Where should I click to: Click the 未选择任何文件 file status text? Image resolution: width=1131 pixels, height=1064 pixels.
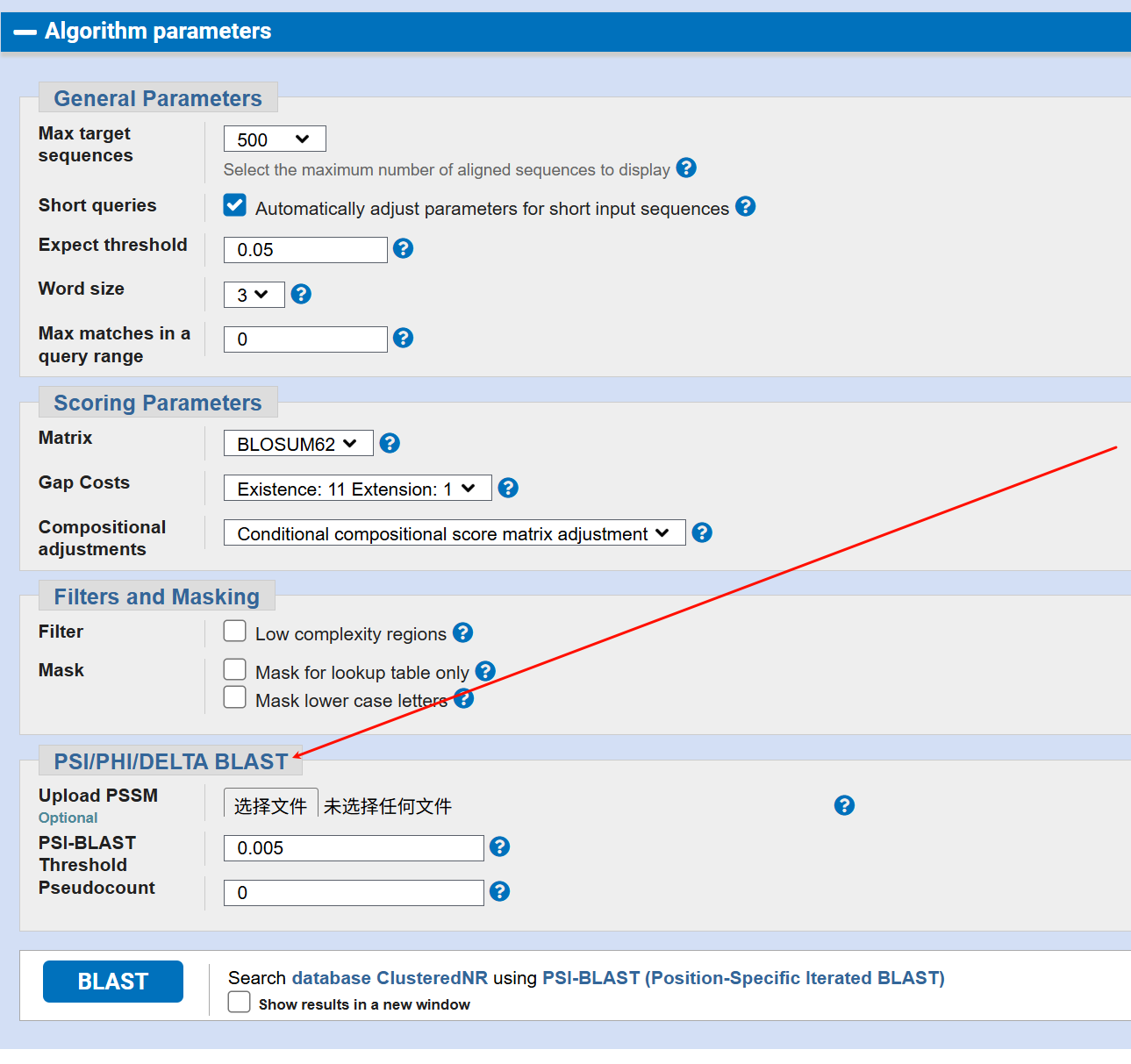tap(388, 806)
